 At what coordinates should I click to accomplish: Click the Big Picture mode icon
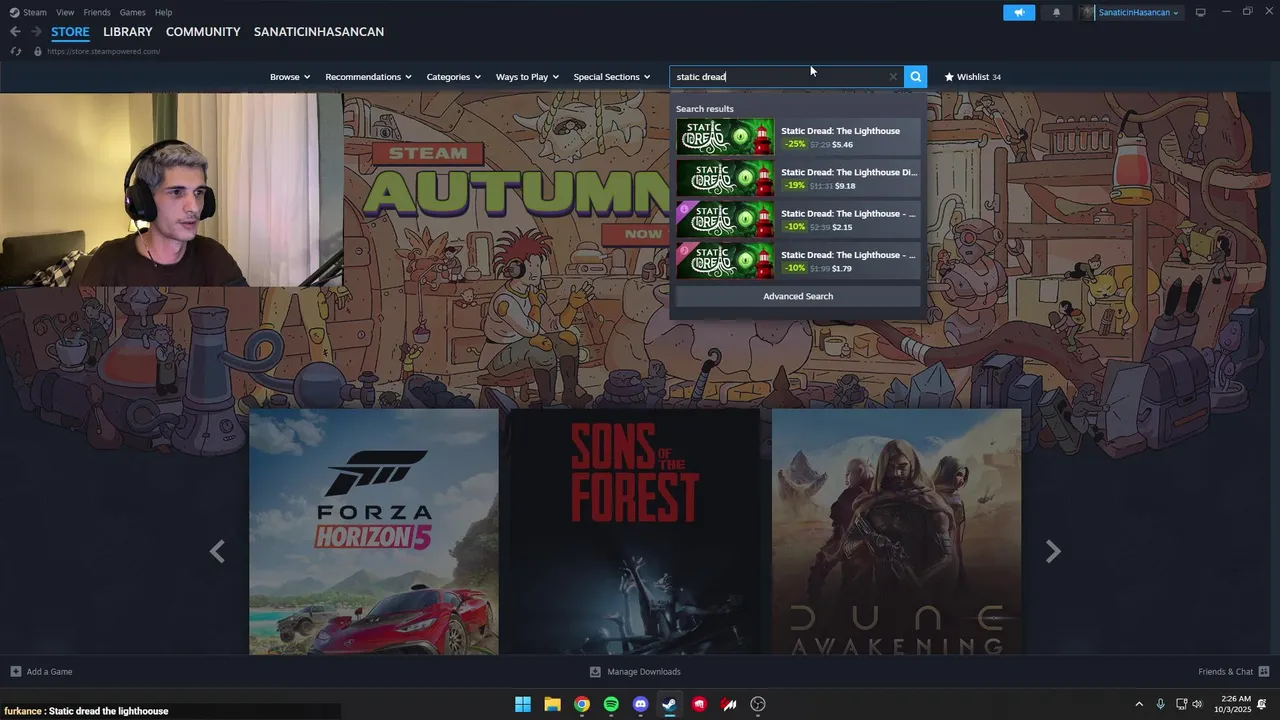(x=1201, y=12)
